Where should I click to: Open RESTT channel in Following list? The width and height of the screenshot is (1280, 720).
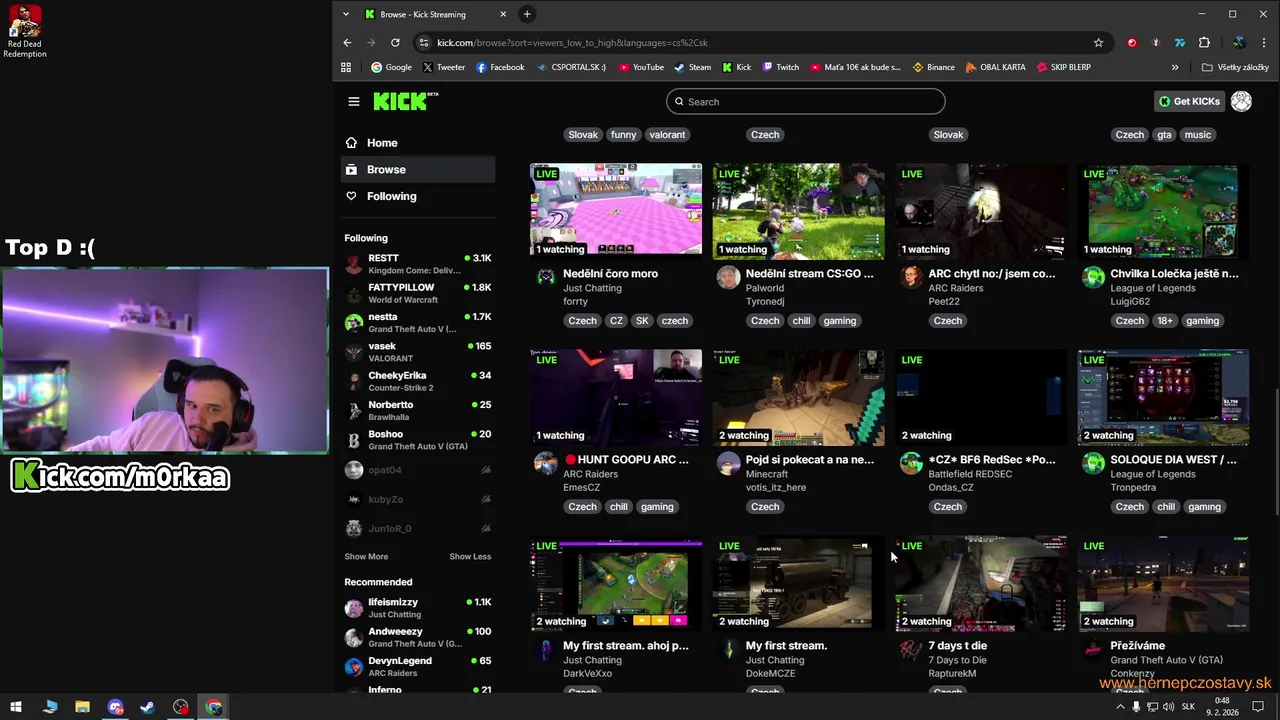(x=418, y=264)
